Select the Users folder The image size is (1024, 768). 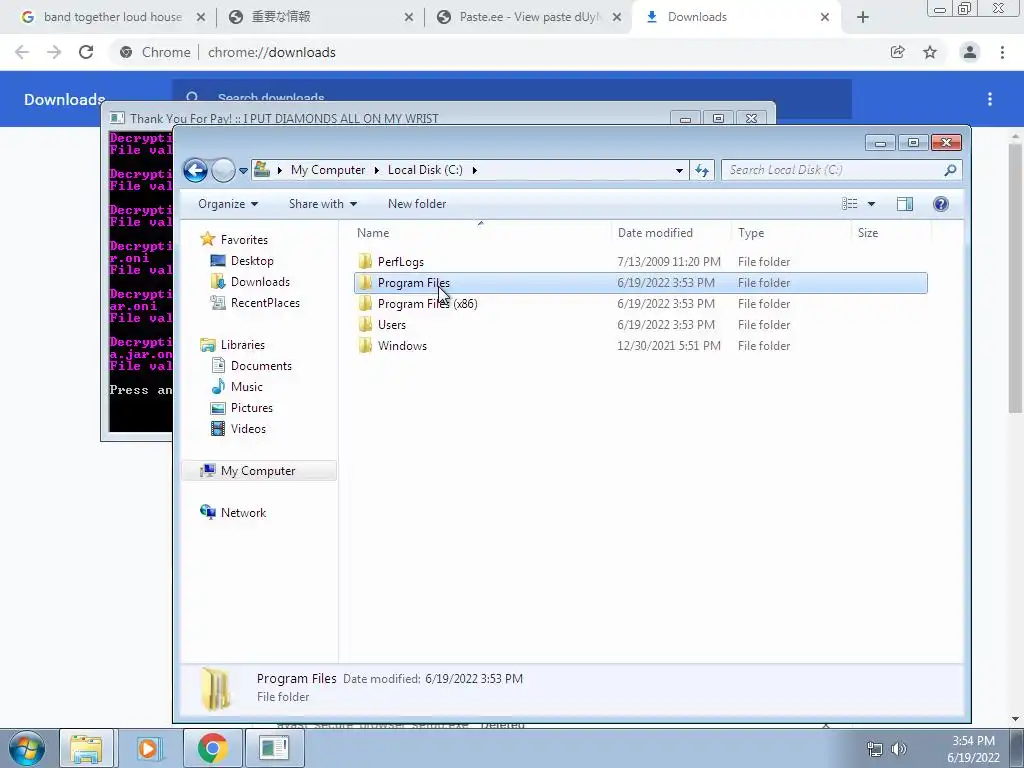coord(641,325)
